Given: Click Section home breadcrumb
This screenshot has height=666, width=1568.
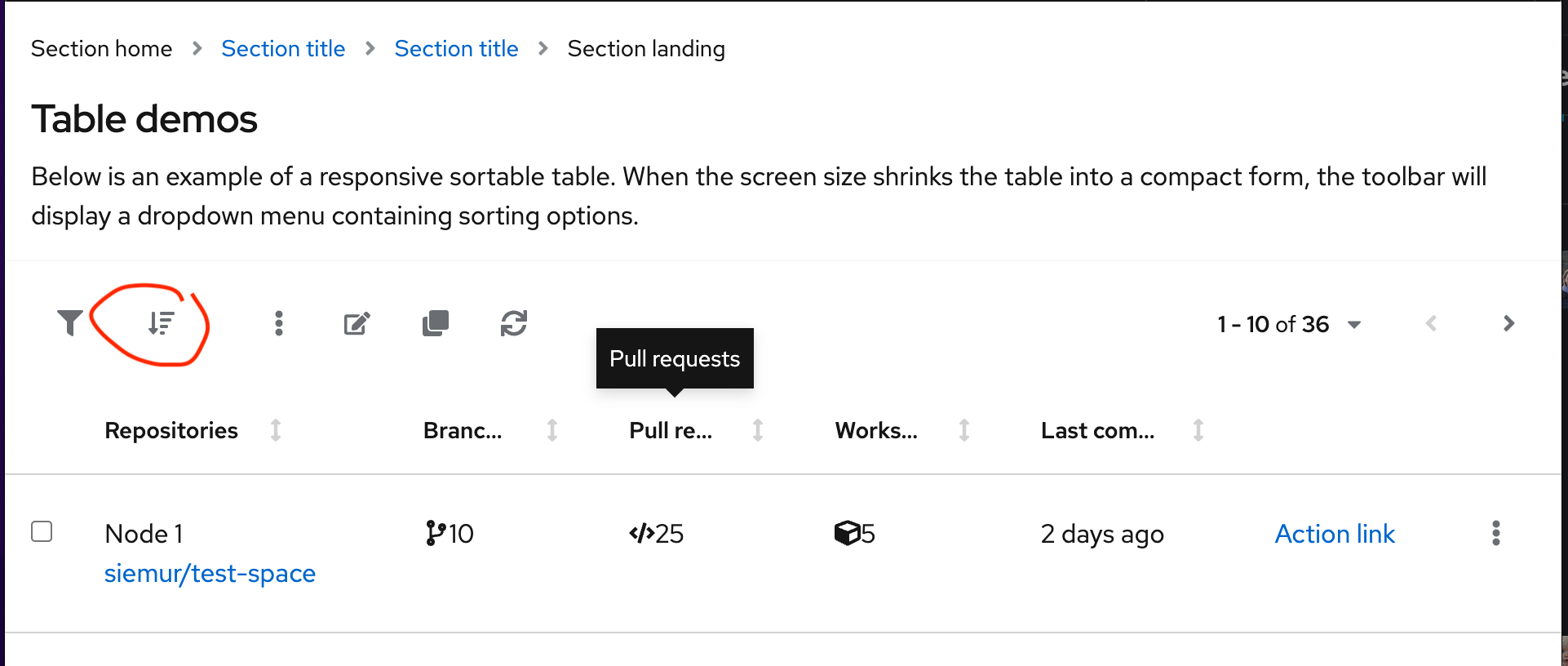Looking at the screenshot, I should (x=102, y=49).
